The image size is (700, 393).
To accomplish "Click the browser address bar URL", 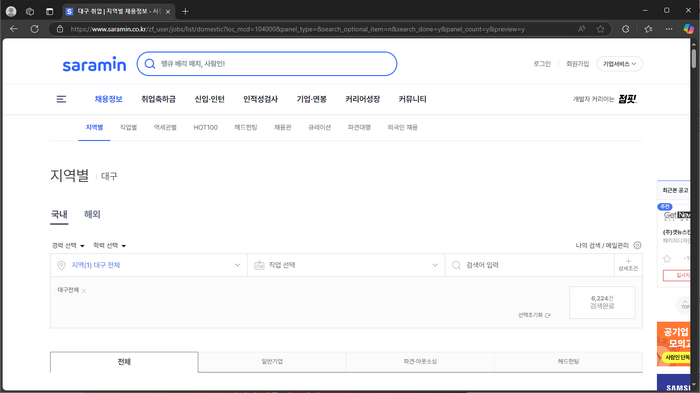I will pyautogui.click(x=297, y=29).
